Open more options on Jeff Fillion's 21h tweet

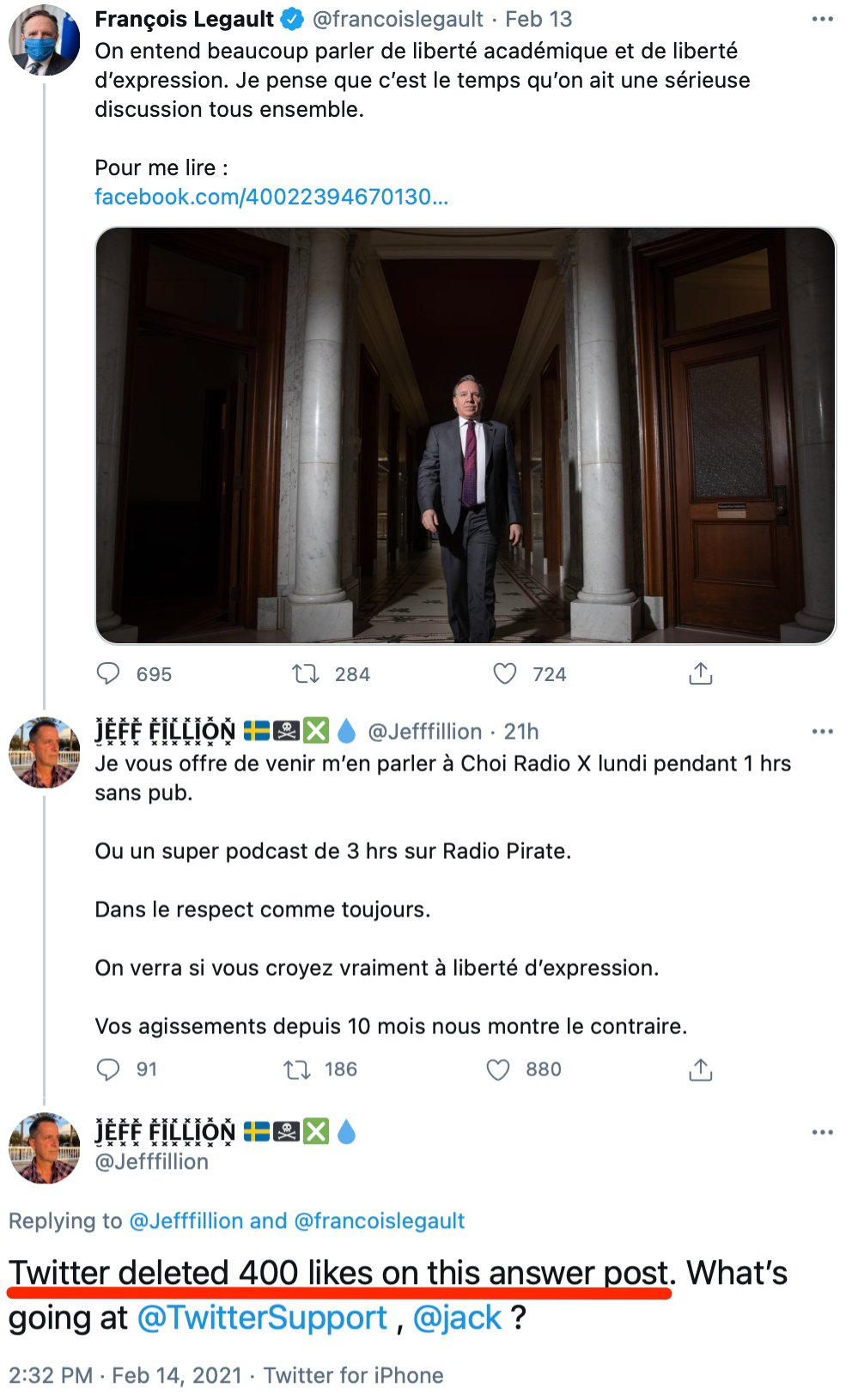(823, 732)
